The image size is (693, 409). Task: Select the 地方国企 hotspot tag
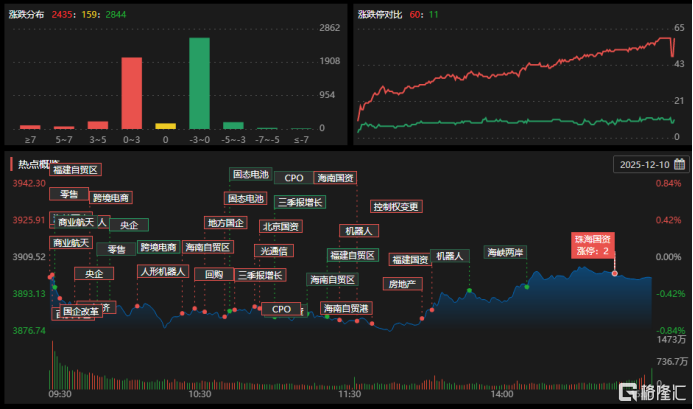pos(224,222)
